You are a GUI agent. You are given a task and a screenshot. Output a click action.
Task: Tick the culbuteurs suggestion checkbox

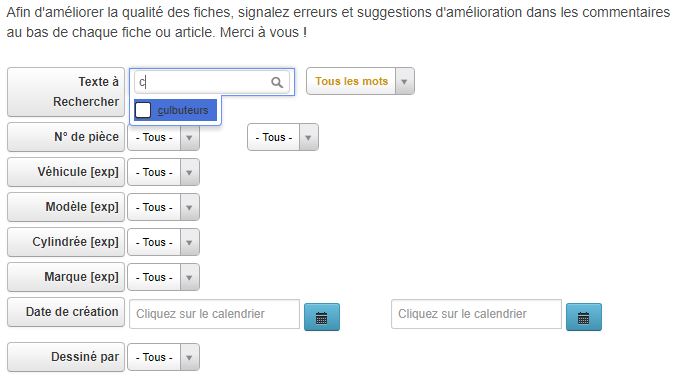point(143,110)
